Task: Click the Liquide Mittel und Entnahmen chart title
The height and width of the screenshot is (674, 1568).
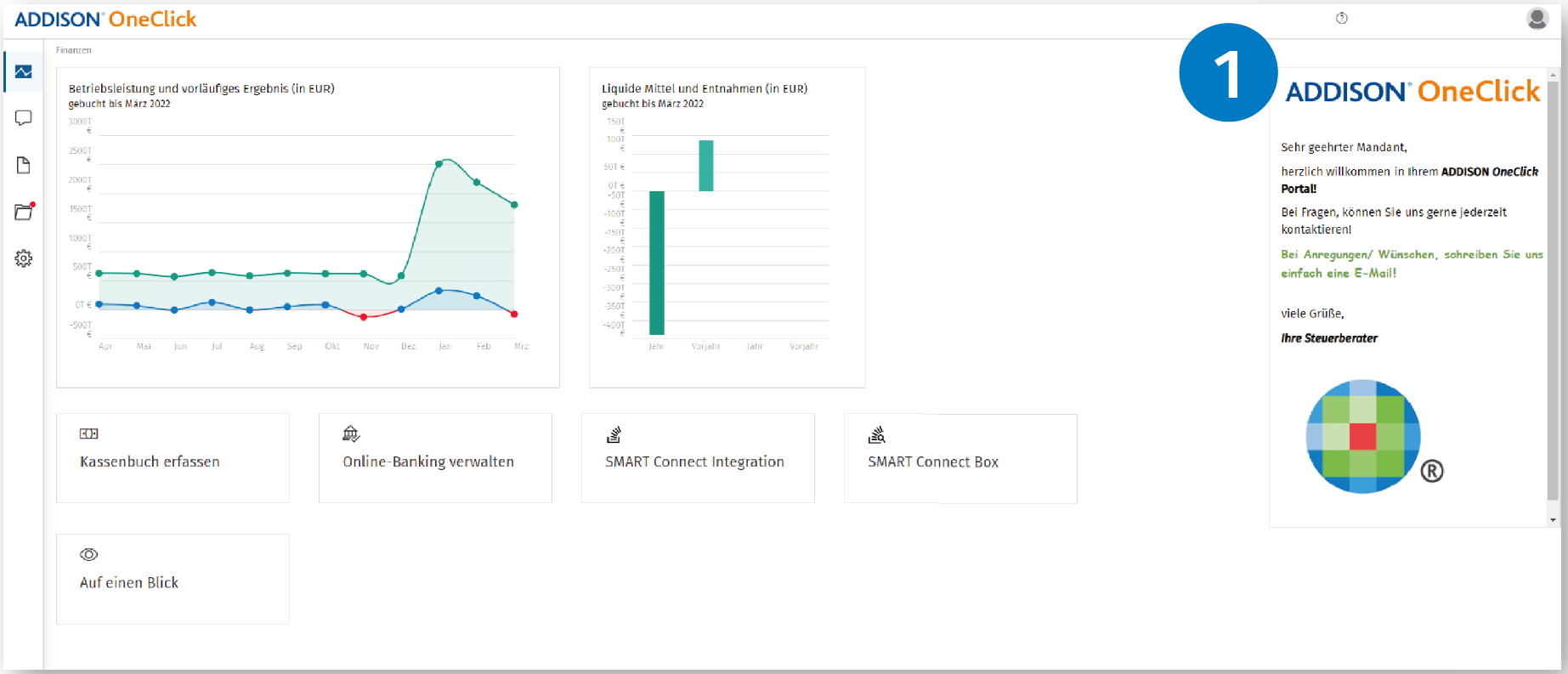Action: [705, 88]
